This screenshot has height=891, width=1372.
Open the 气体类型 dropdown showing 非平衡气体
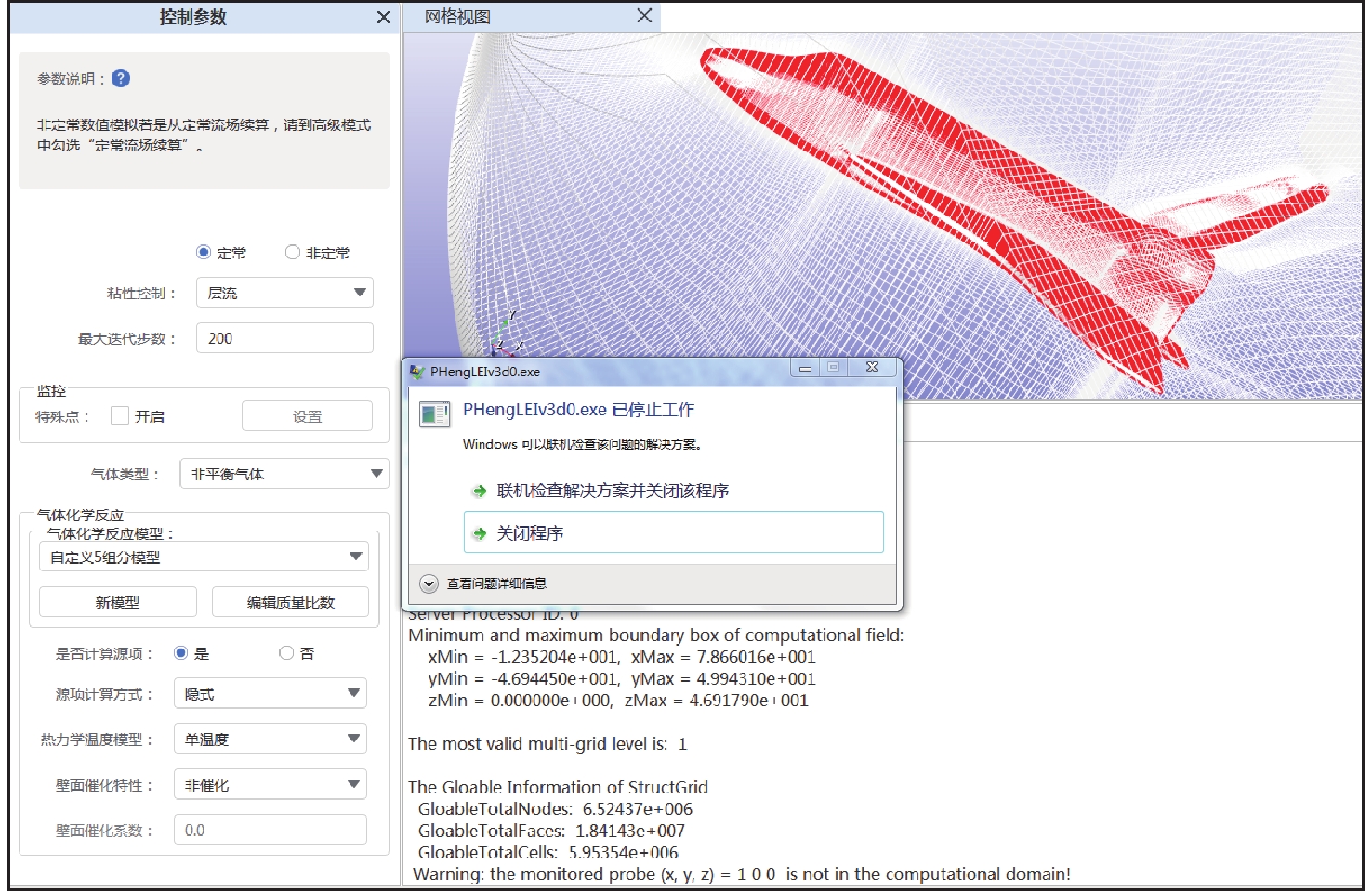(x=284, y=474)
